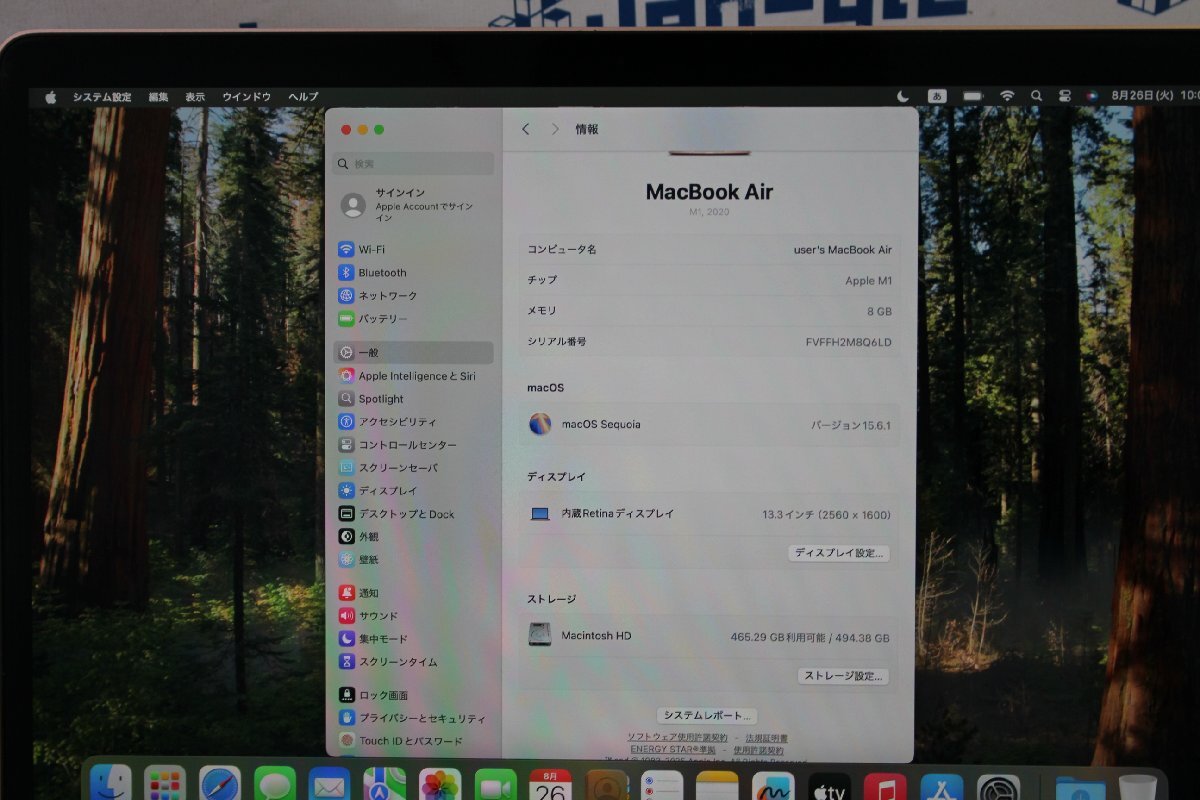Open the ウインドウ menu
Screen dimensions: 1200x800
(x=246, y=97)
